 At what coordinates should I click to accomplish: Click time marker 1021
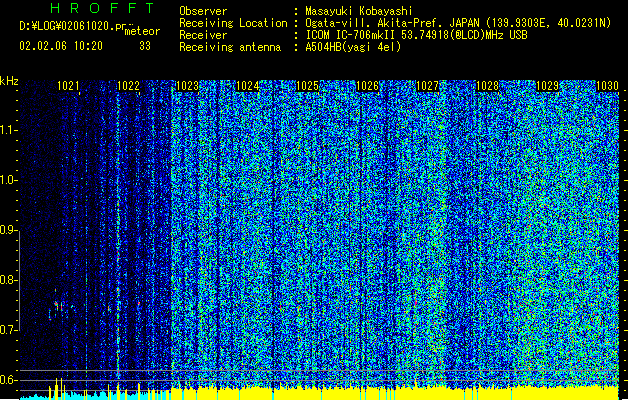pyautogui.click(x=68, y=86)
